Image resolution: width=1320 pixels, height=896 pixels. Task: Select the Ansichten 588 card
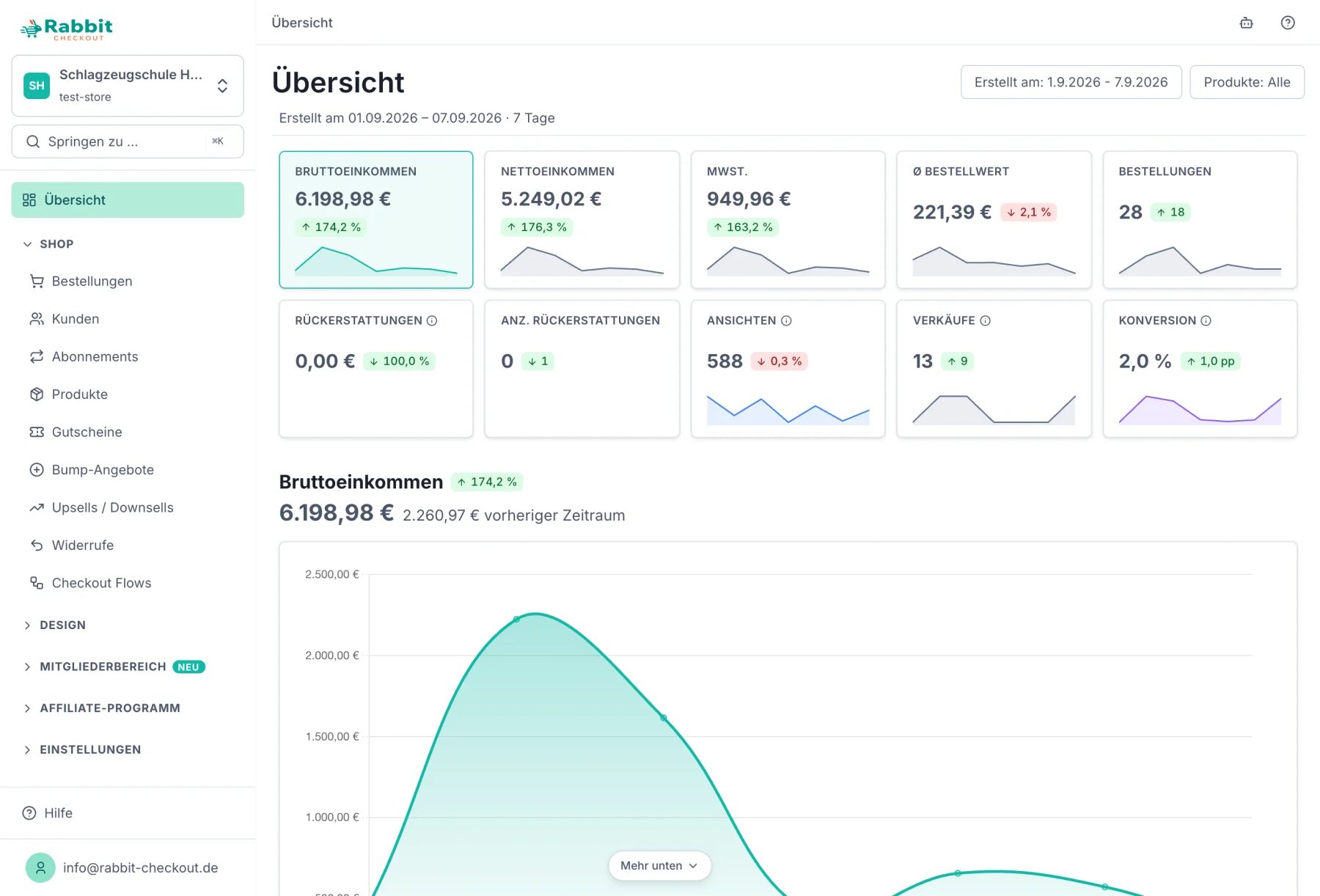tap(788, 369)
